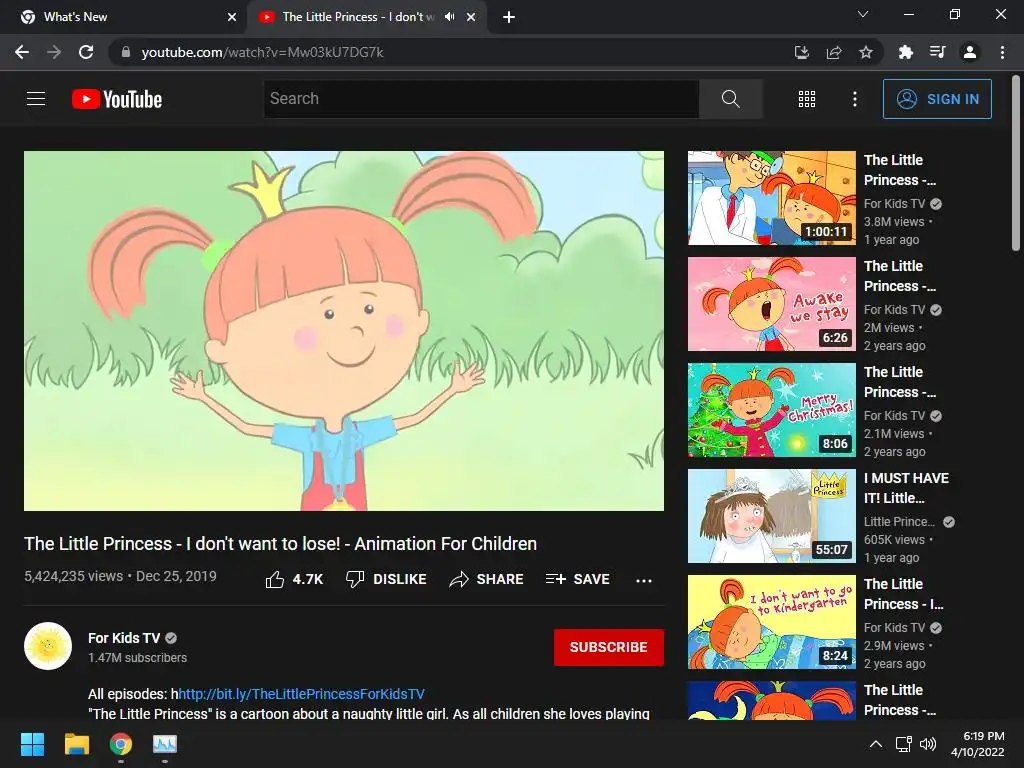1024x768 pixels.
Task: Click the install app icon in address bar
Action: 802,52
